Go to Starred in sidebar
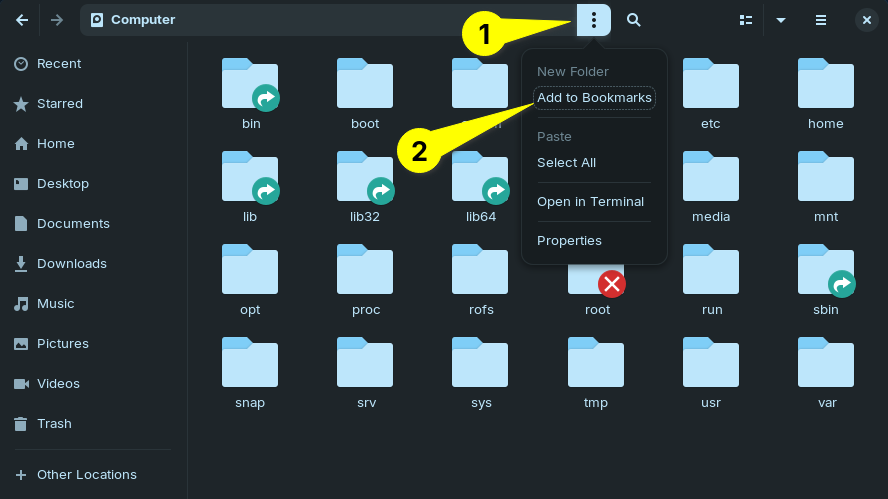 tap(59, 104)
